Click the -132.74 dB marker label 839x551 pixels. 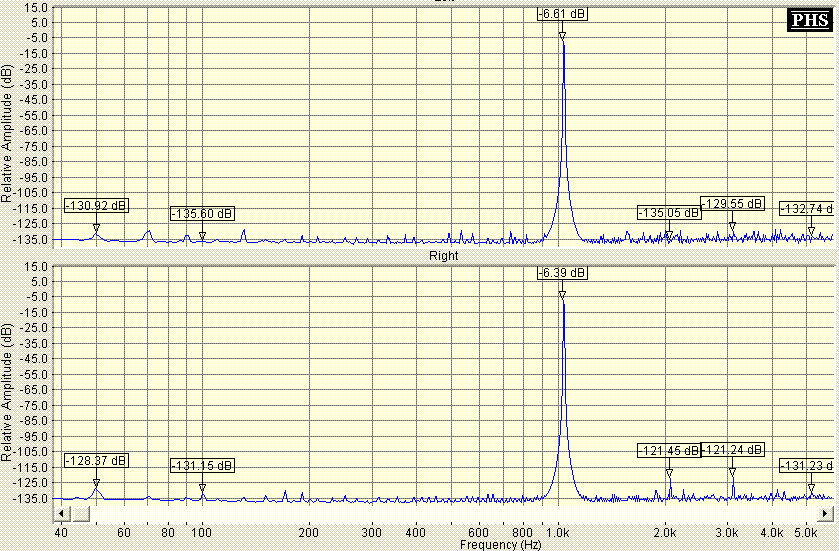(x=806, y=209)
